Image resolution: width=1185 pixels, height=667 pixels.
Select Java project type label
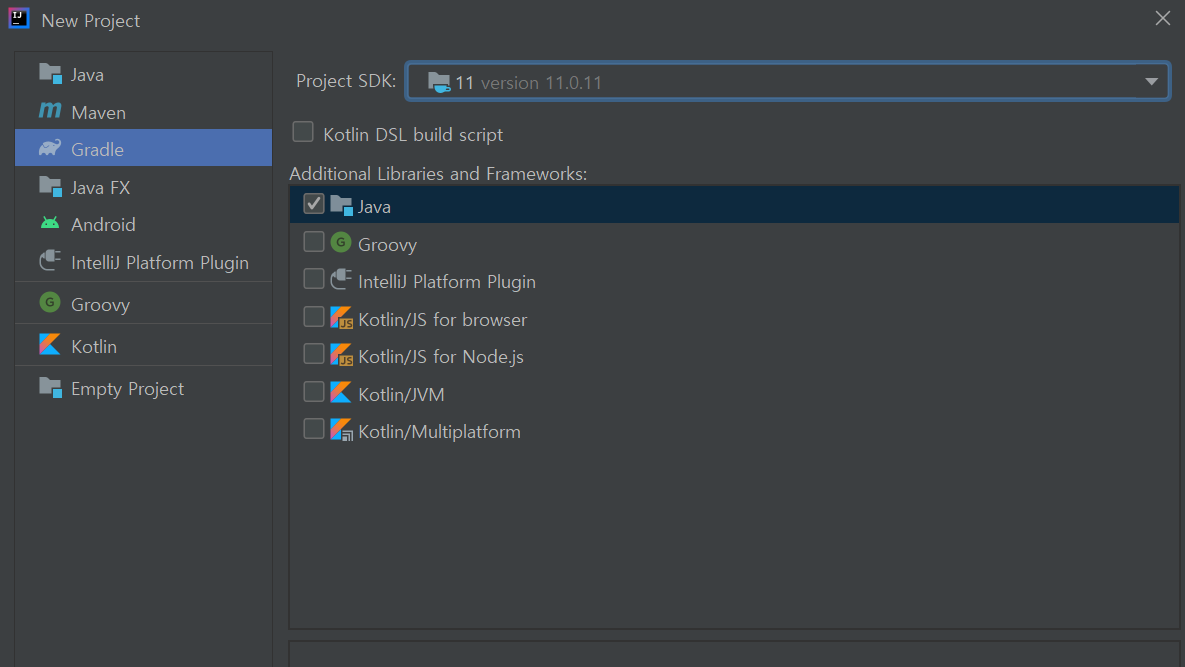(88, 75)
